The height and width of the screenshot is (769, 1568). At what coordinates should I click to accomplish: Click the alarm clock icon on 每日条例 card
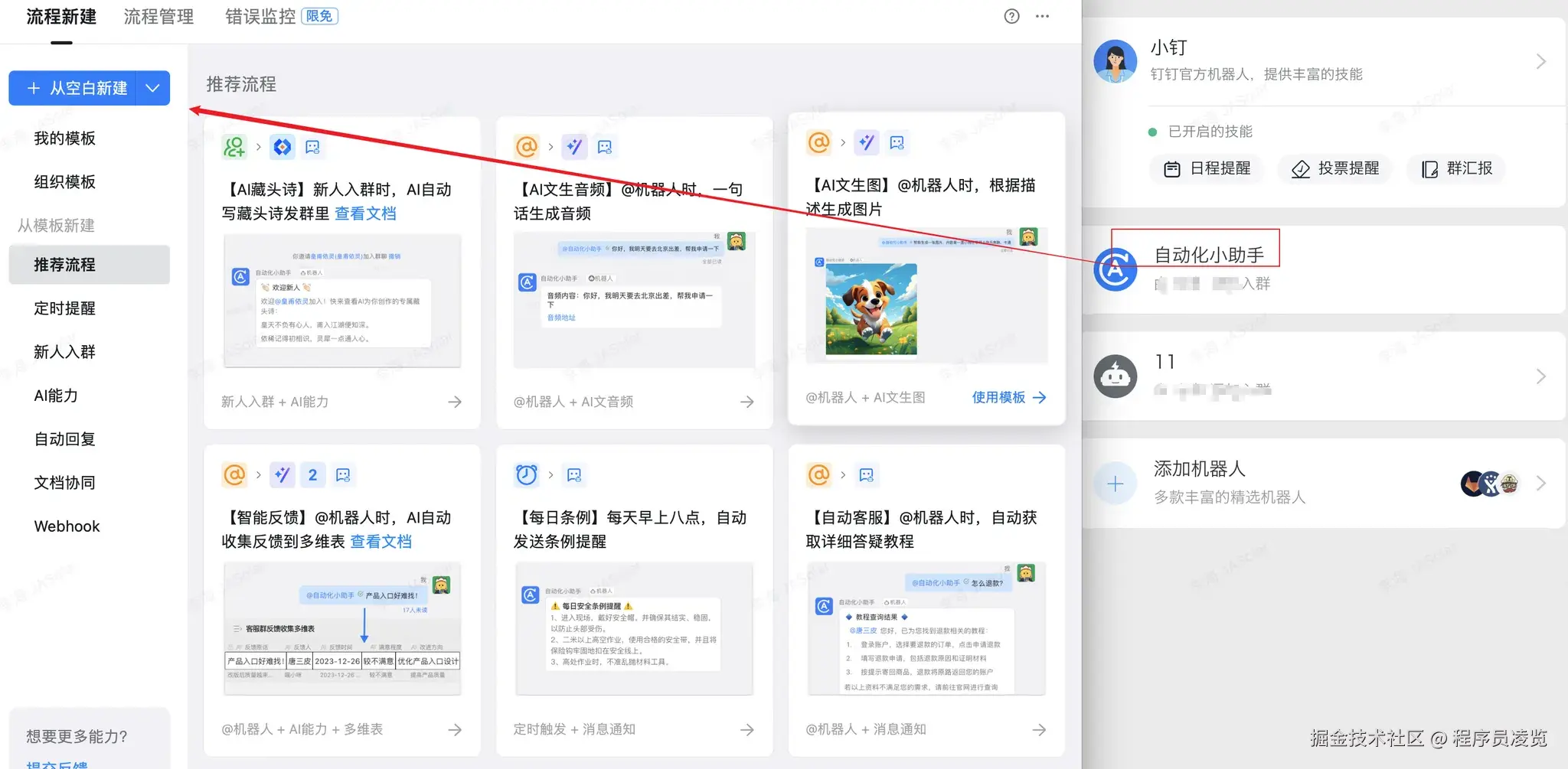(x=527, y=474)
